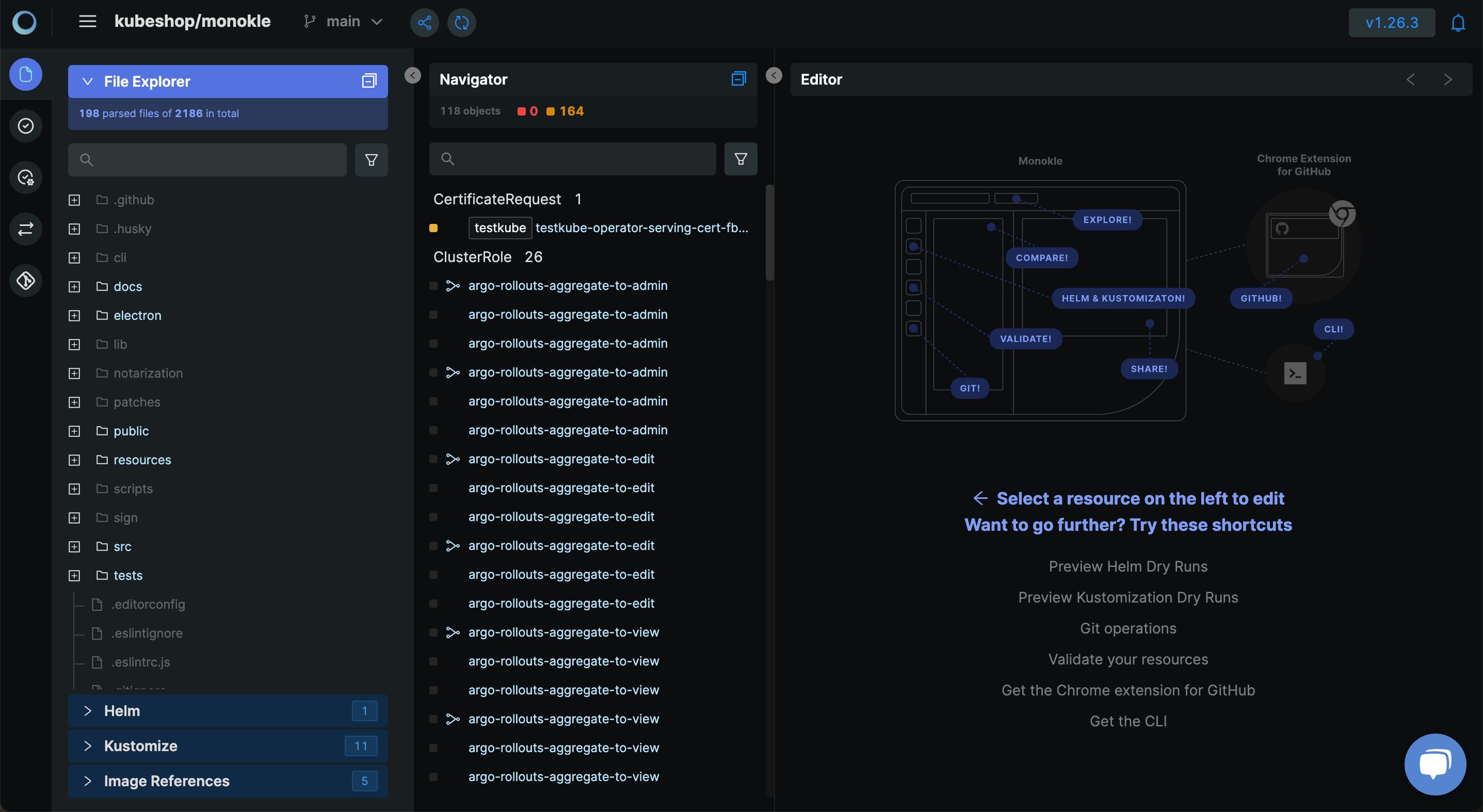Click relation icon on first argo-rollouts-aggregate-to-admin
Image resolution: width=1483 pixels, height=812 pixels.
[453, 286]
